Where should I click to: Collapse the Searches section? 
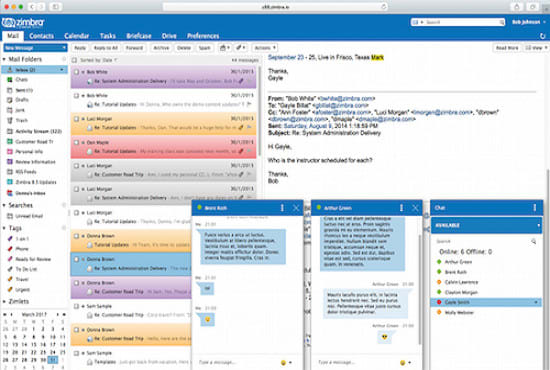(x=4, y=205)
